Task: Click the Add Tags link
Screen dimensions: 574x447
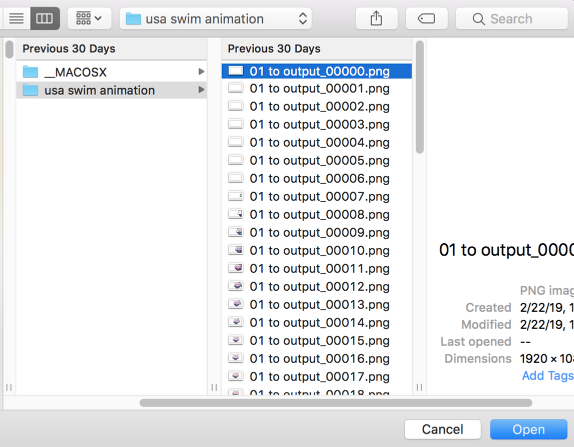Action: pyautogui.click(x=548, y=376)
